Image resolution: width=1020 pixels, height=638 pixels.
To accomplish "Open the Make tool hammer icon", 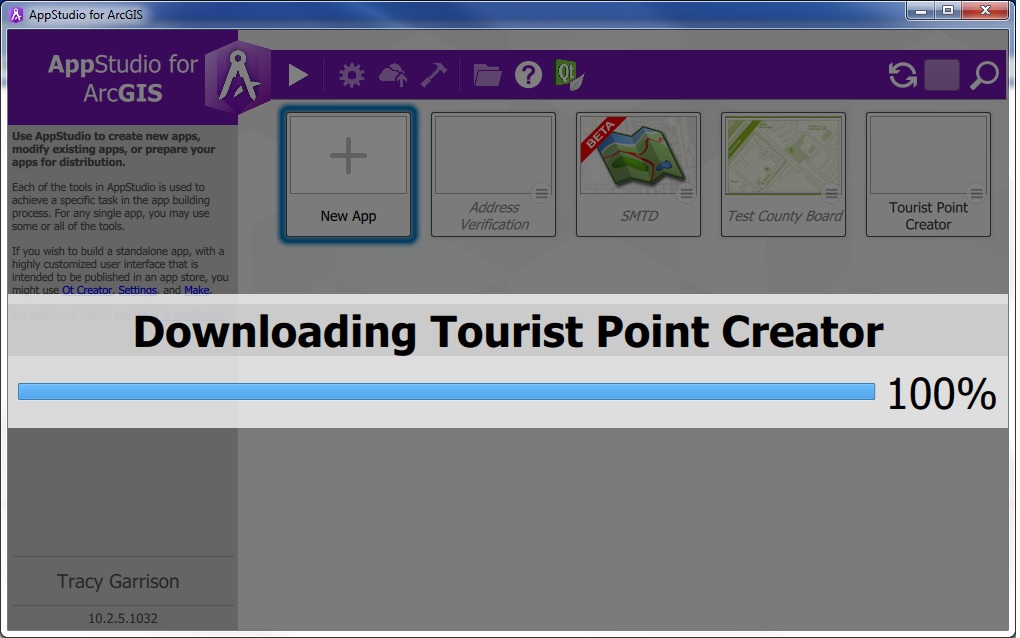I will point(434,75).
